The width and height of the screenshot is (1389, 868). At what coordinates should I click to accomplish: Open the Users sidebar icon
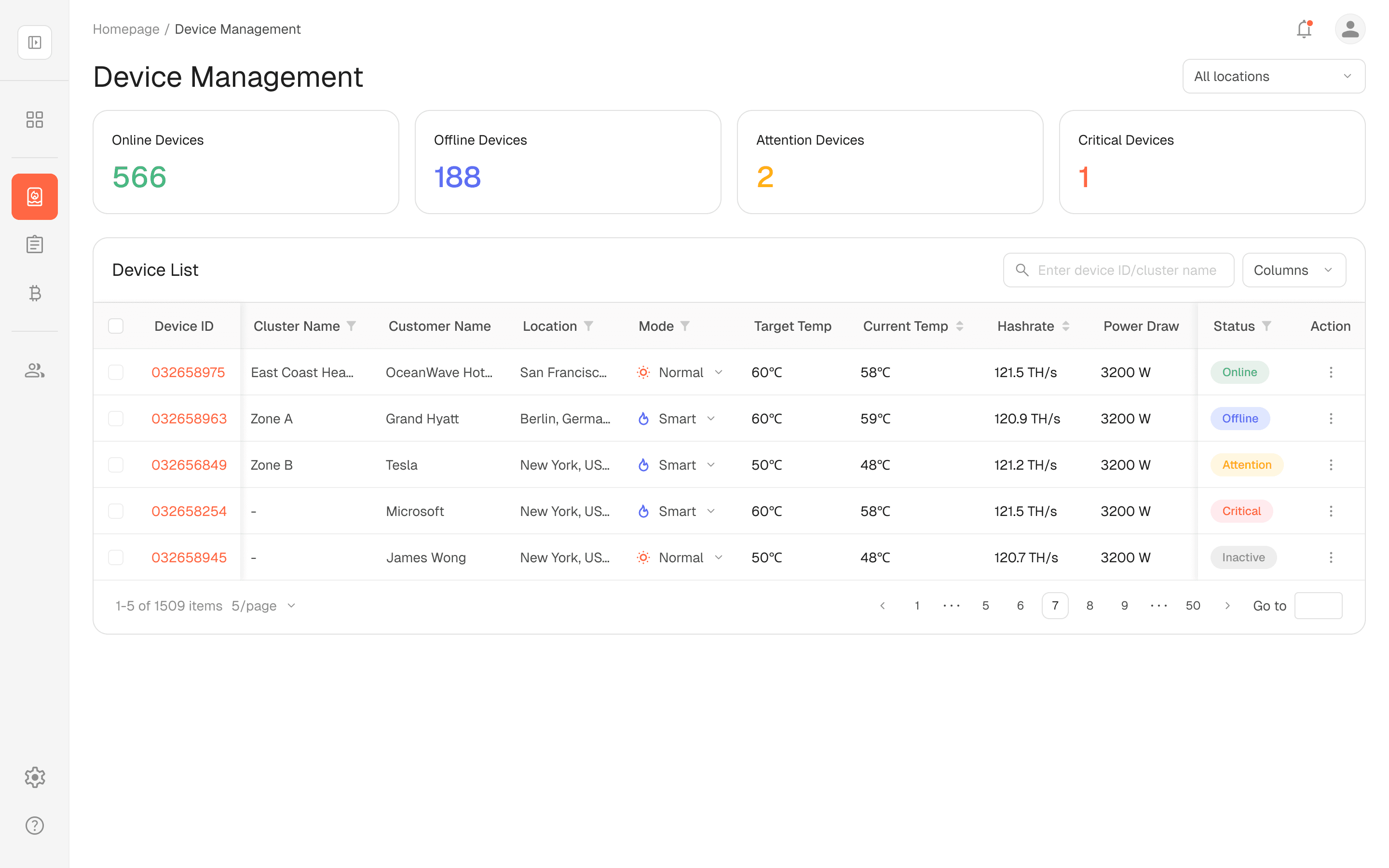[34, 370]
